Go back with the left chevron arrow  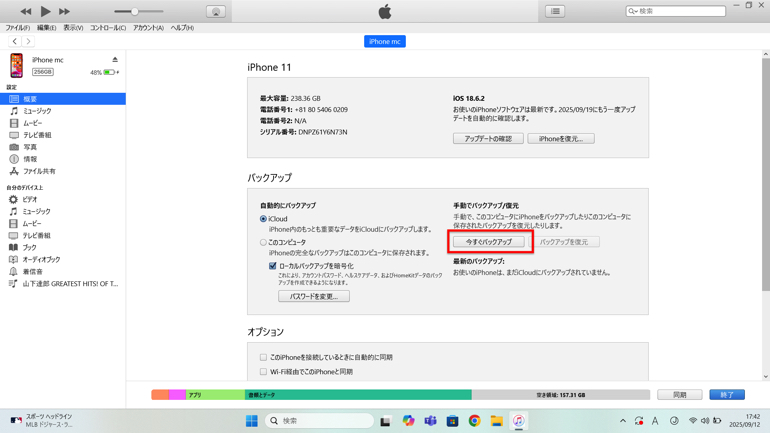click(x=14, y=42)
